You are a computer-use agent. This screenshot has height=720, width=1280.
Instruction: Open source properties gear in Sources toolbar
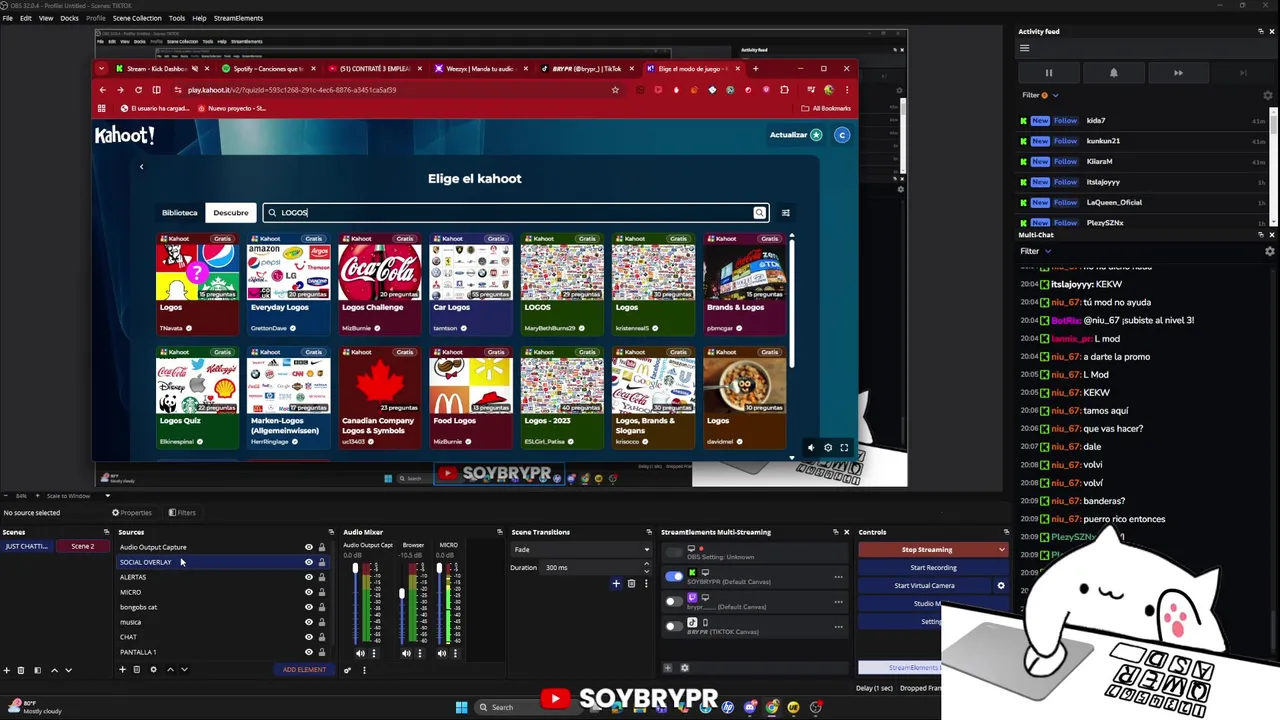click(x=153, y=670)
